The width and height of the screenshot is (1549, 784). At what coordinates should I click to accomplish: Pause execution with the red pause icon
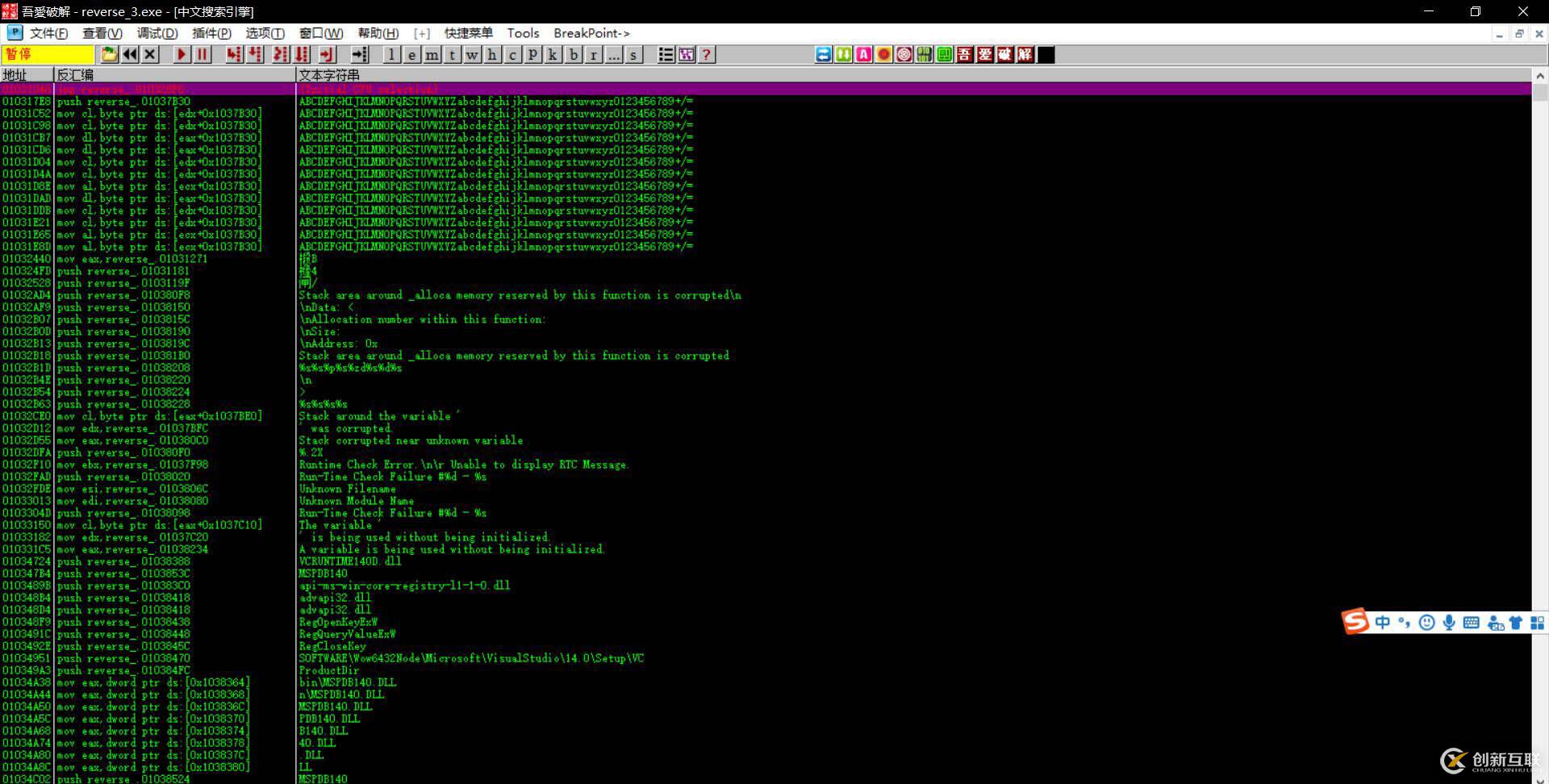tap(202, 54)
